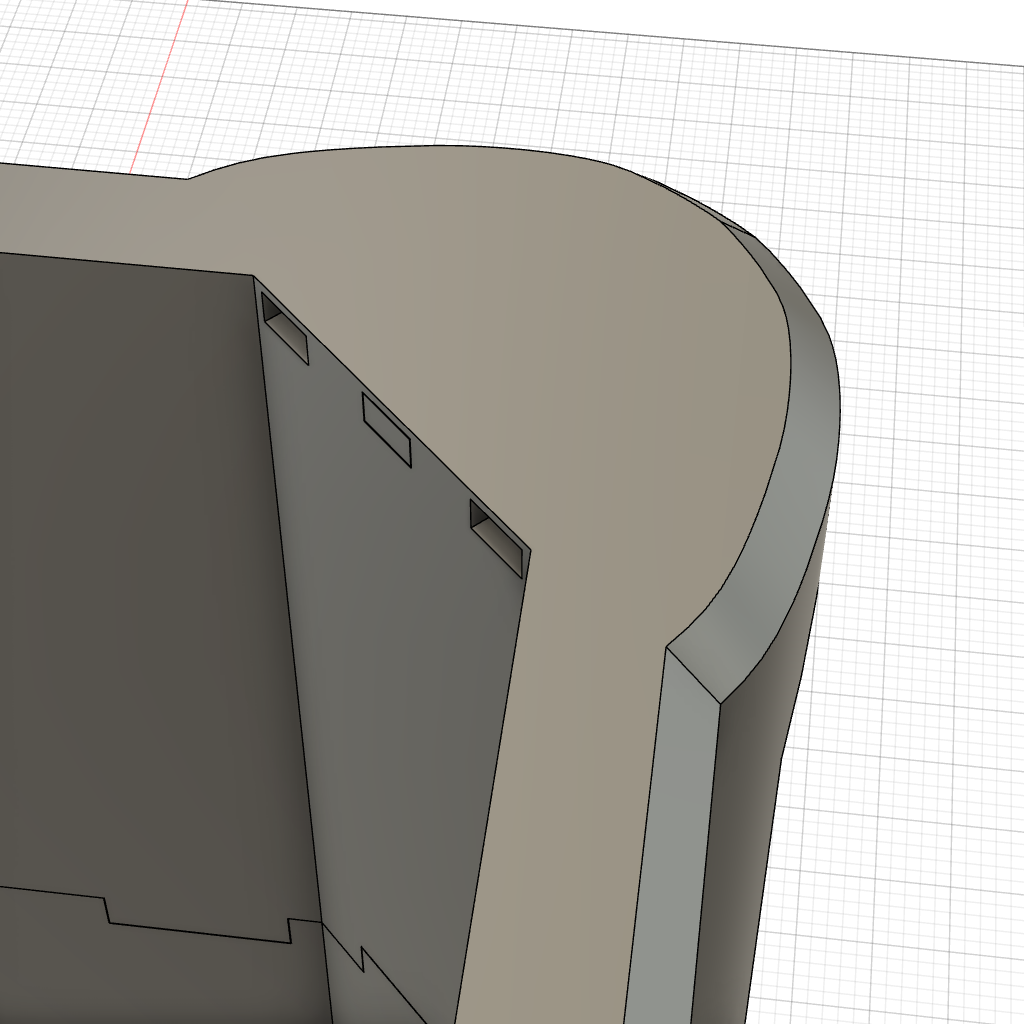The width and height of the screenshot is (1024, 1024).
Task: Select the lowest rectangular slot near the wall corner
Action: pyautogui.click(x=497, y=539)
